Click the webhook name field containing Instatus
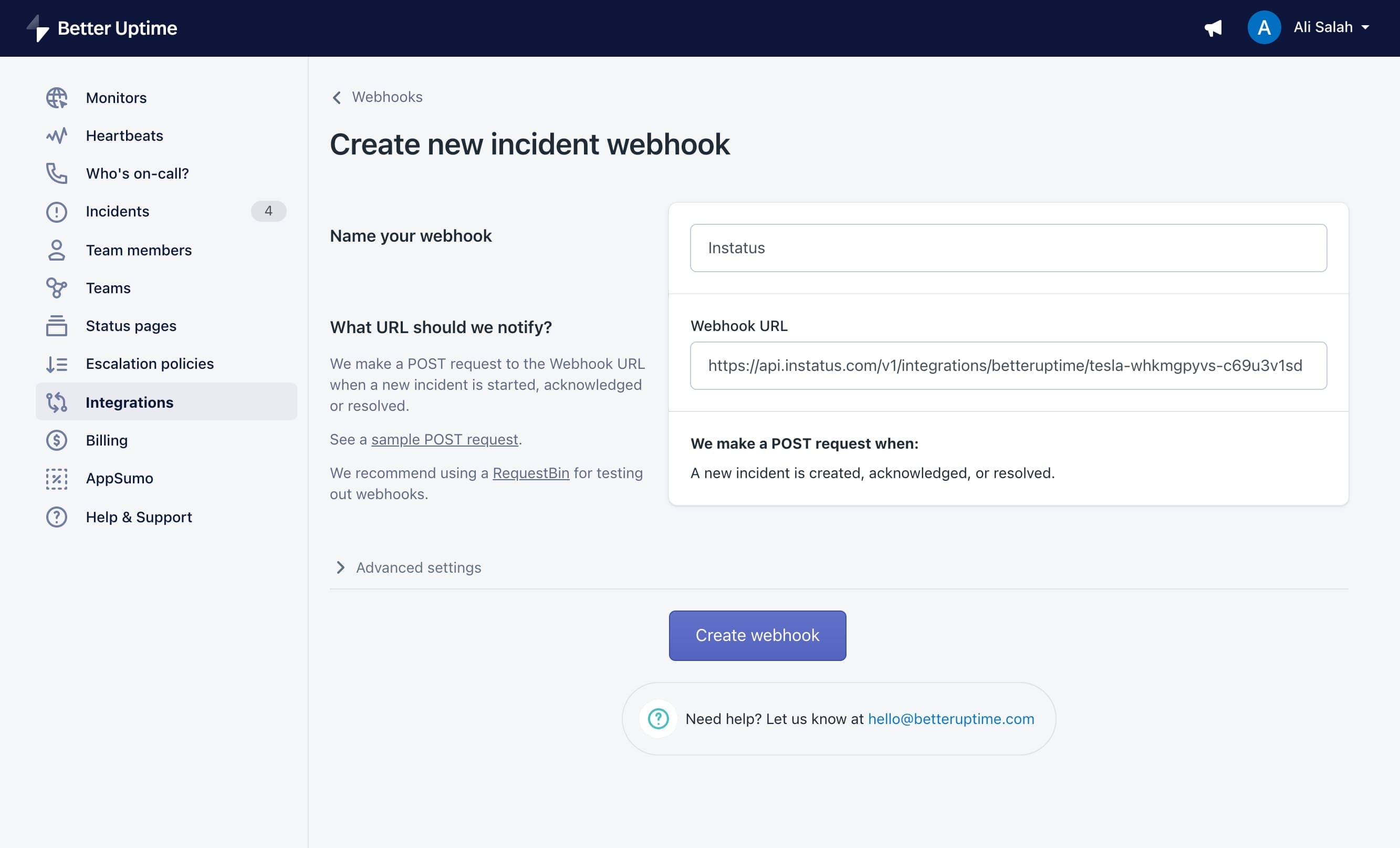 (x=1007, y=248)
